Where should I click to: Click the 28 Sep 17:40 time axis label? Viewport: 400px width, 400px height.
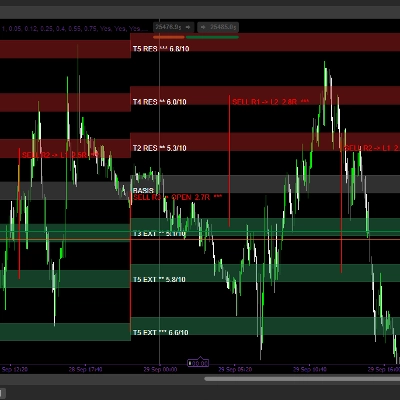click(x=86, y=369)
